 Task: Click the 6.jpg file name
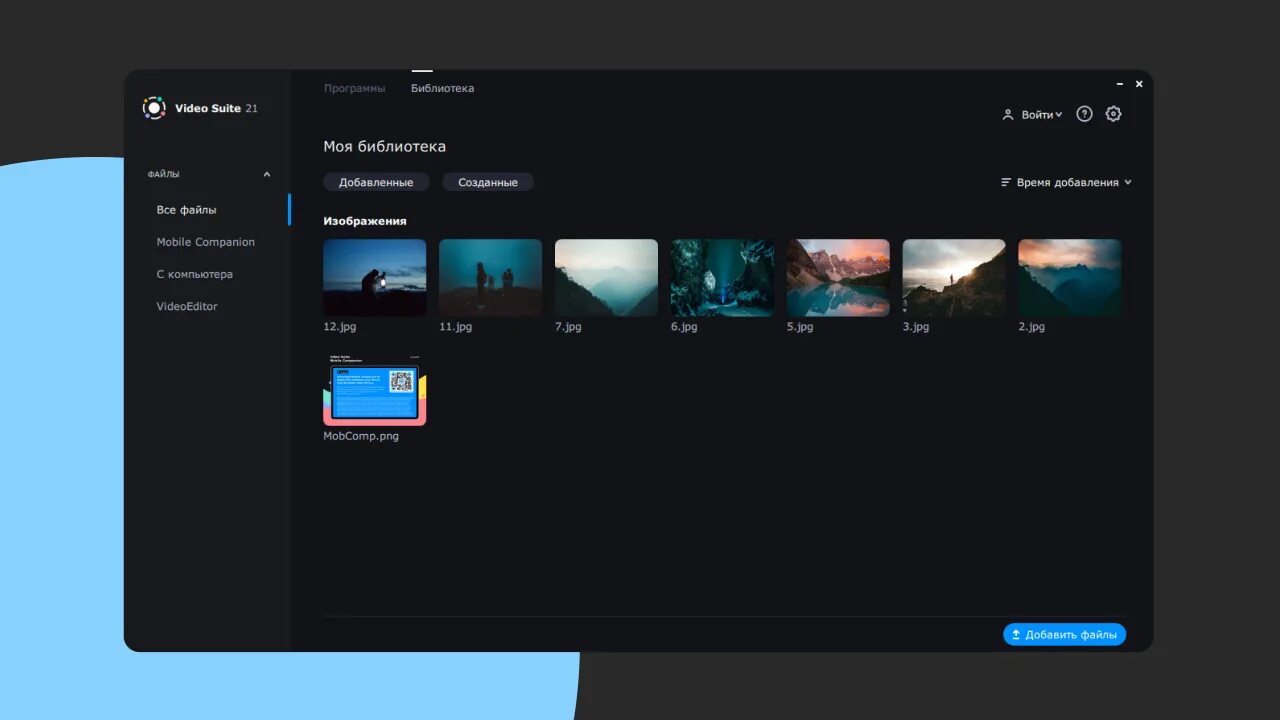pos(684,327)
